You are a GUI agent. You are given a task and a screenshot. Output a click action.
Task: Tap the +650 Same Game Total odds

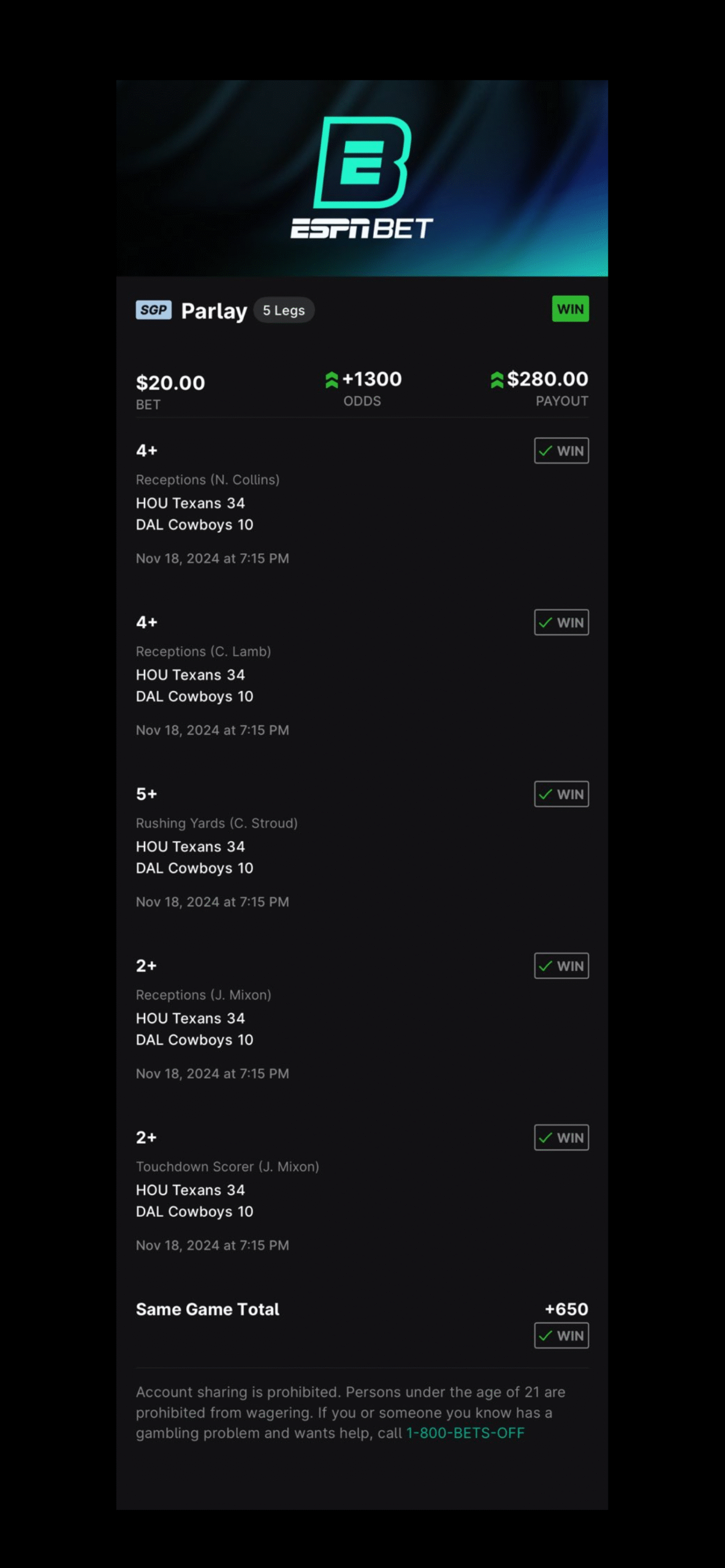[566, 1309]
